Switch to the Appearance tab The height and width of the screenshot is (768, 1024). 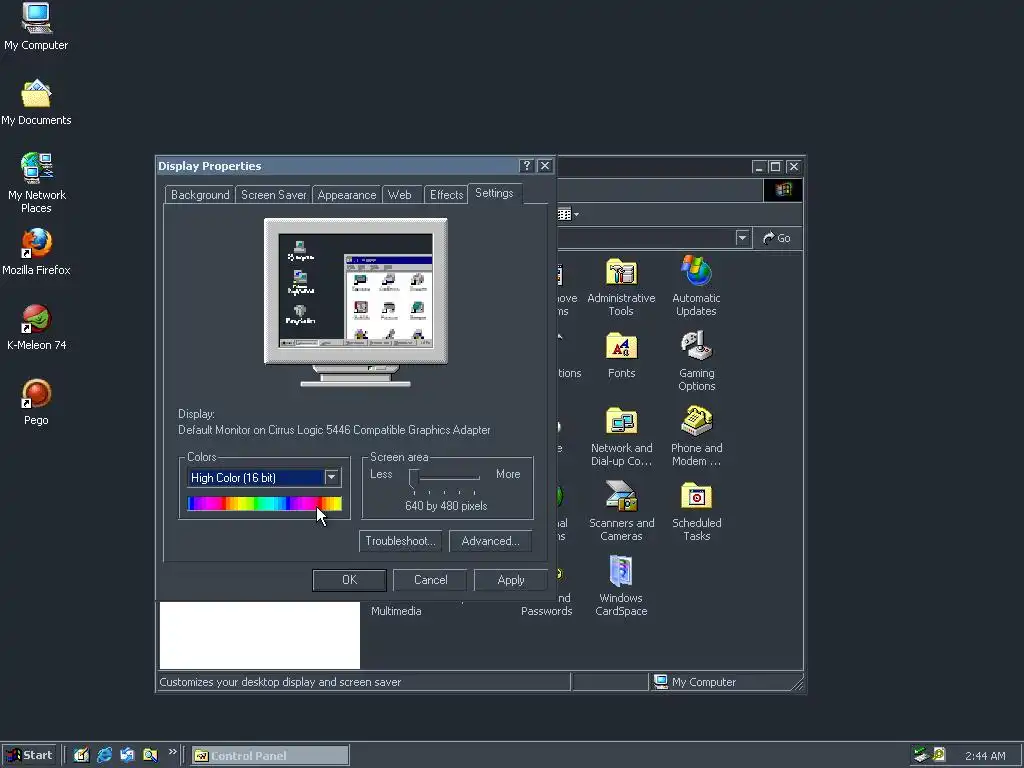[347, 195]
